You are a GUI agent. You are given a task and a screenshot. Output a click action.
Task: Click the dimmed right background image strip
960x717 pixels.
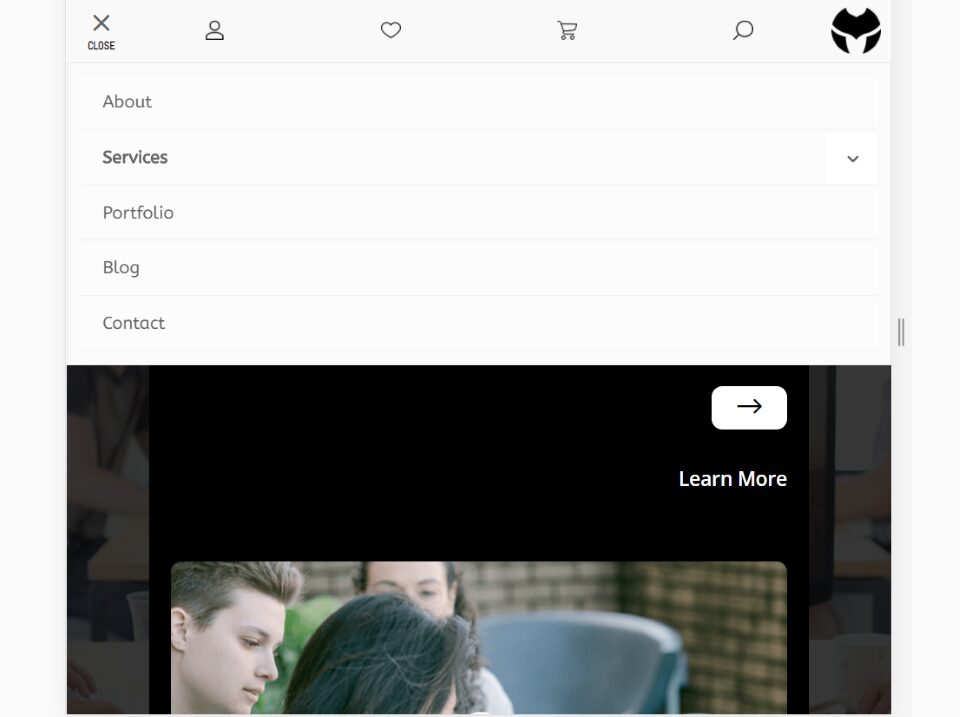click(x=850, y=539)
